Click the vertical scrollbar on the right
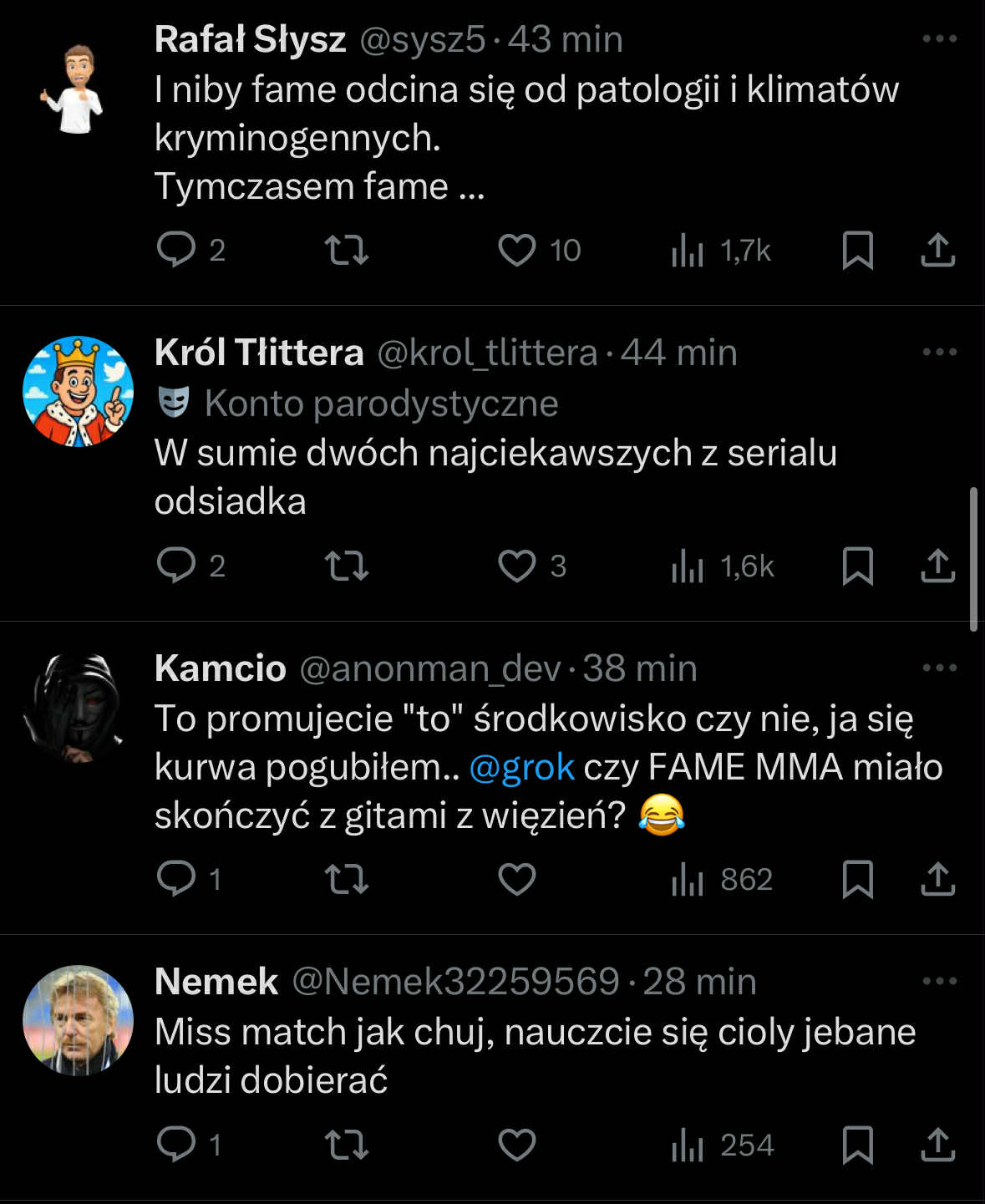This screenshot has width=985, height=1204. point(973,560)
